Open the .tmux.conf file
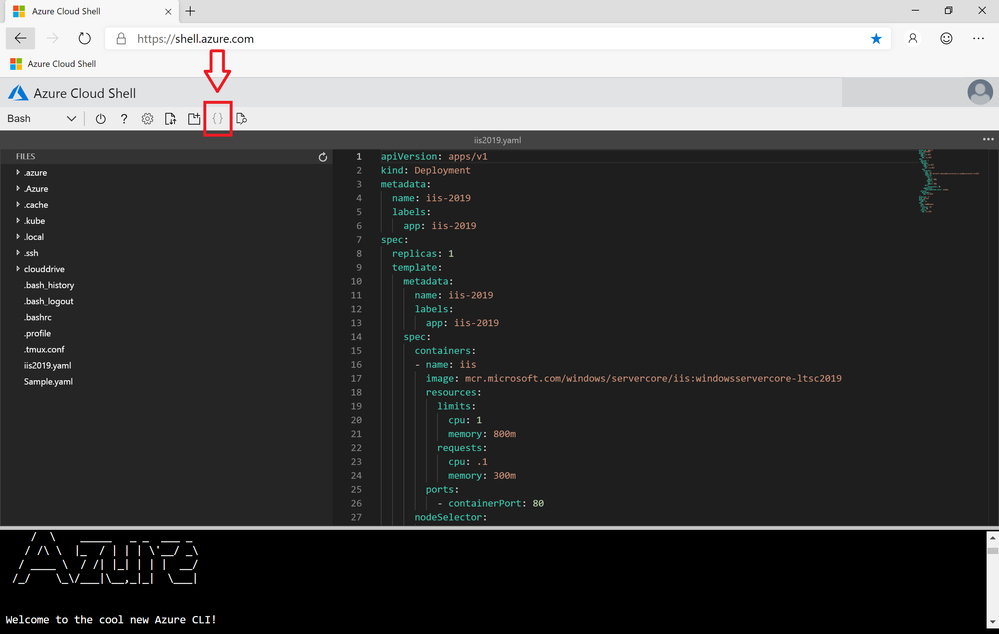The height and width of the screenshot is (634, 999). [x=44, y=349]
